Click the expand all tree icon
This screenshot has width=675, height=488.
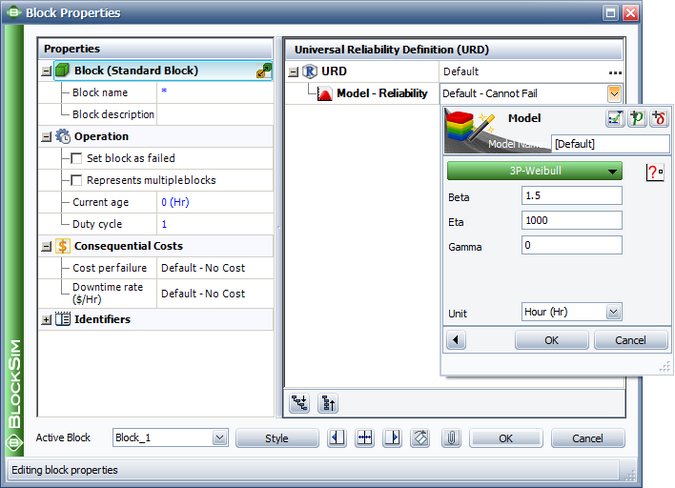tap(299, 403)
